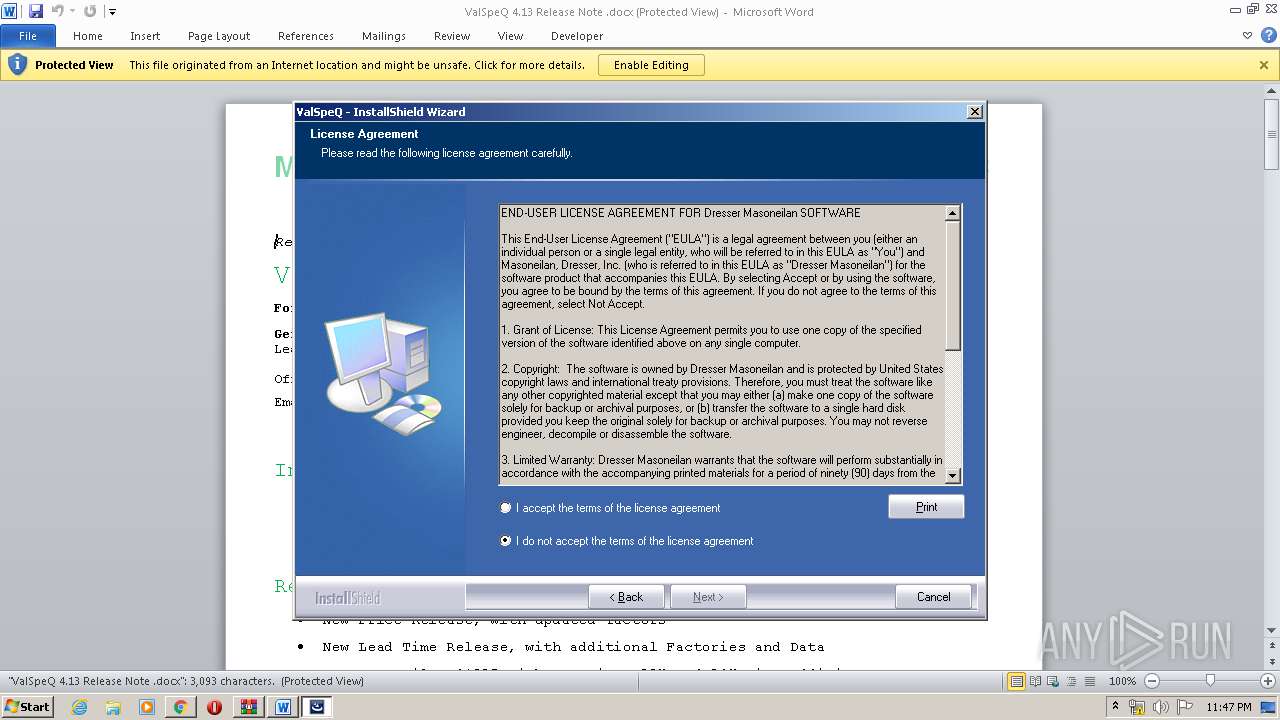
Task: Click the Enable Editing button
Action: 651,65
